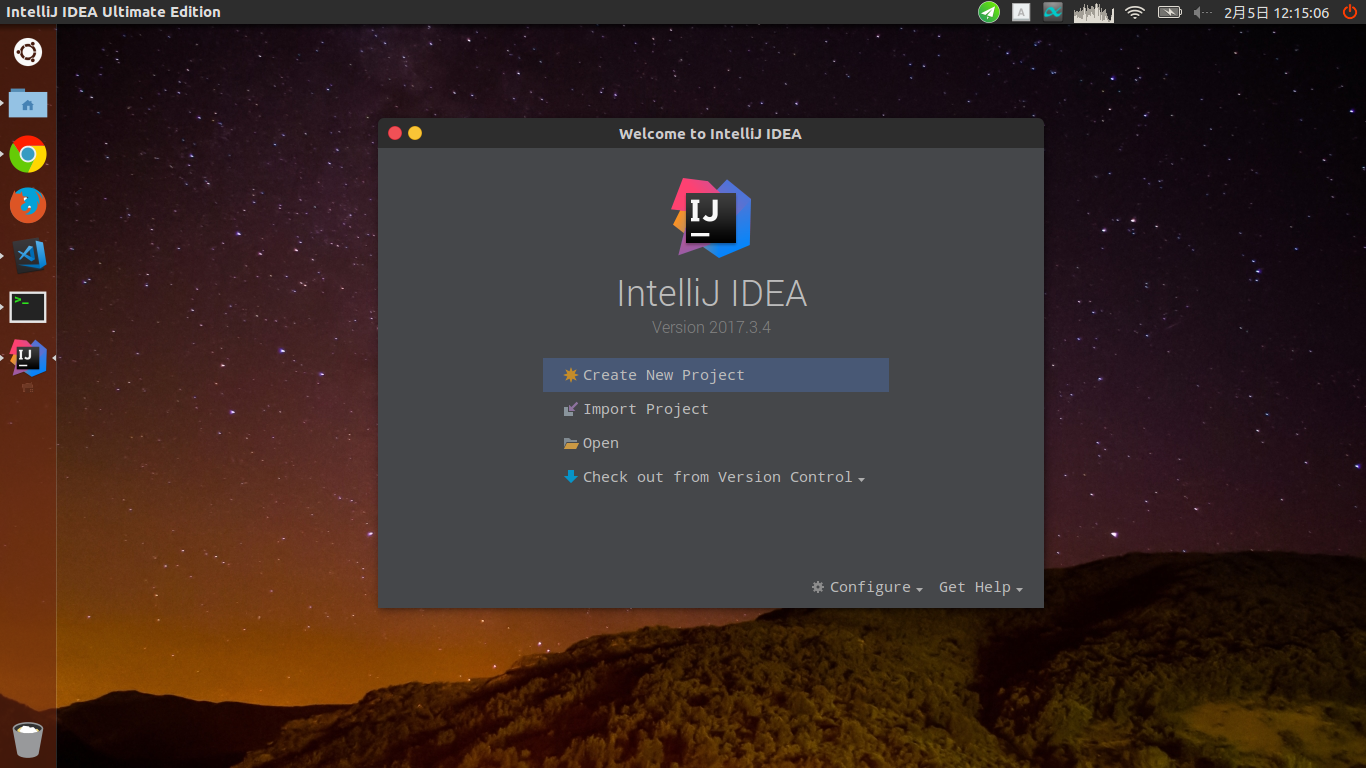
Task: Click the muted volume indicator
Action: pyautogui.click(x=1201, y=12)
